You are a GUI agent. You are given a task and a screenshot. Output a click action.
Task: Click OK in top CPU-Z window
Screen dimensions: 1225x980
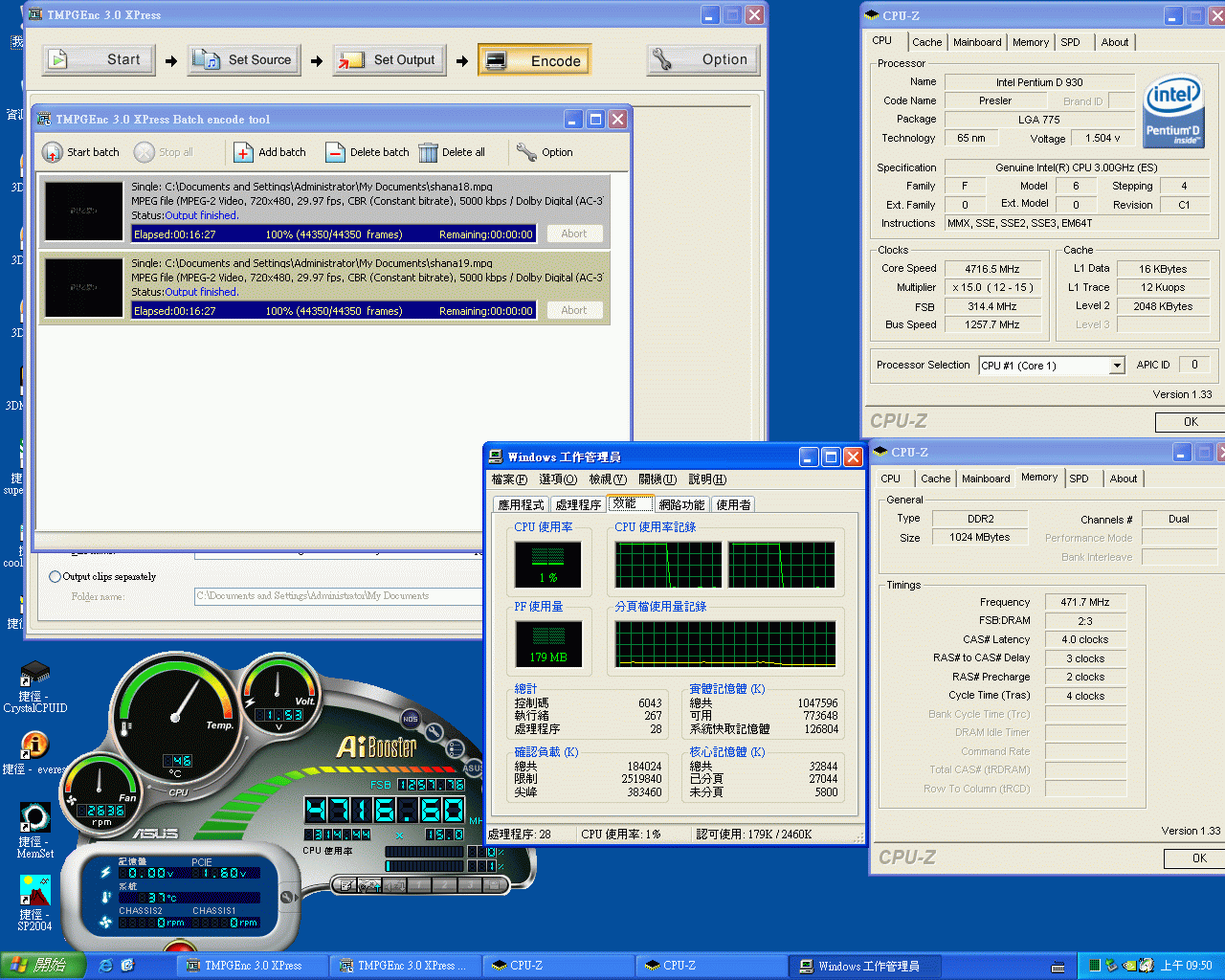click(1190, 422)
